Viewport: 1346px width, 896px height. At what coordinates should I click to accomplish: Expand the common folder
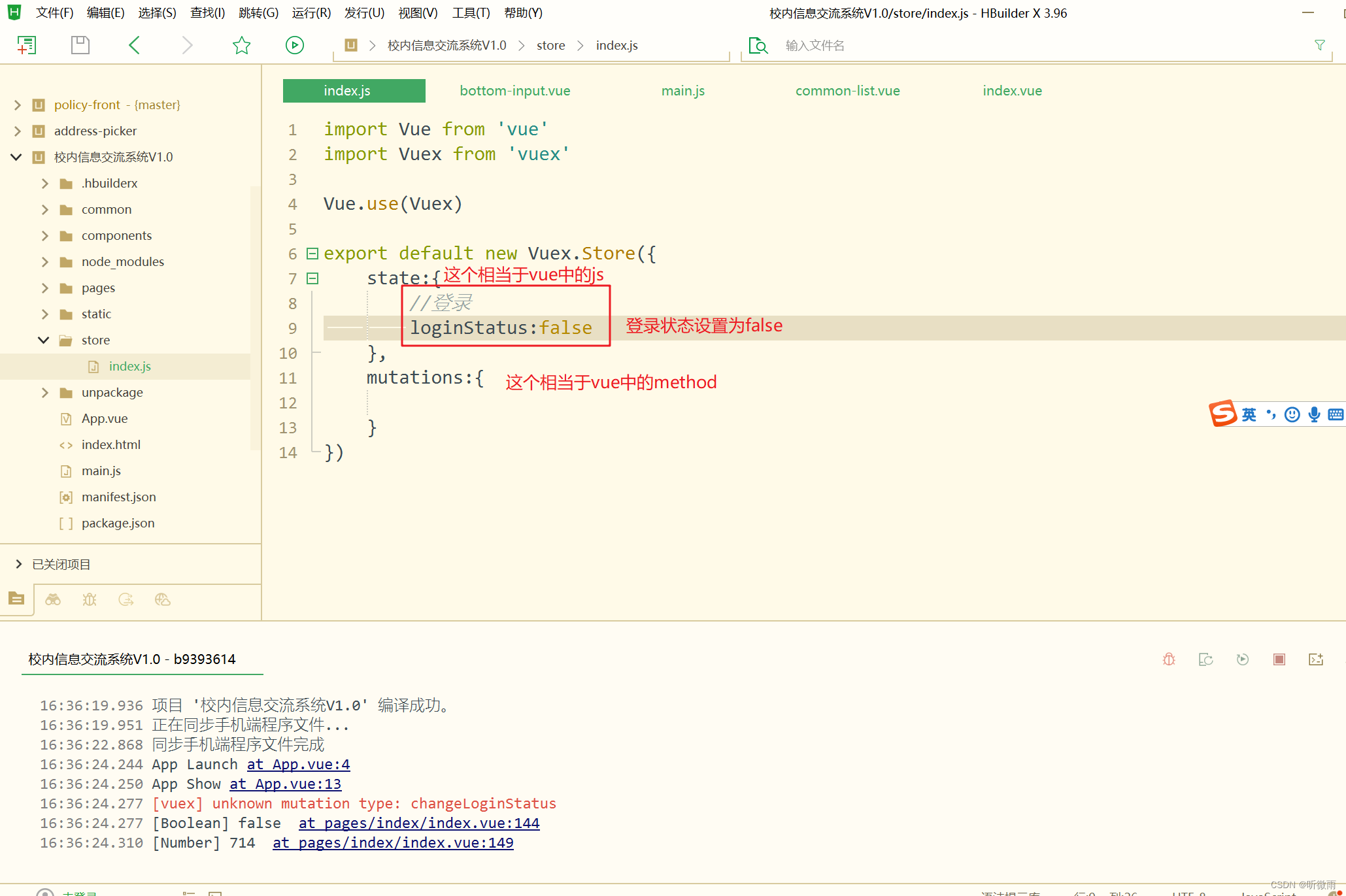click(x=44, y=209)
